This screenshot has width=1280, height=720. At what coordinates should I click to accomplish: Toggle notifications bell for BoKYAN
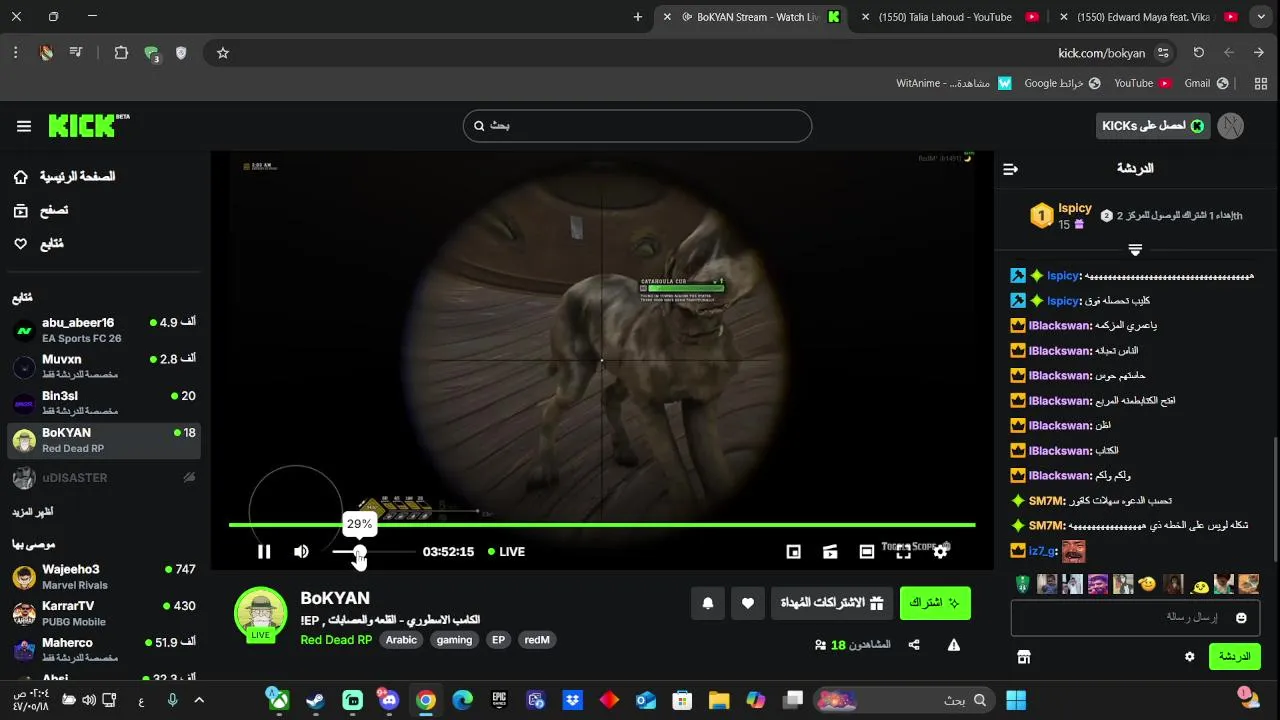click(x=708, y=603)
